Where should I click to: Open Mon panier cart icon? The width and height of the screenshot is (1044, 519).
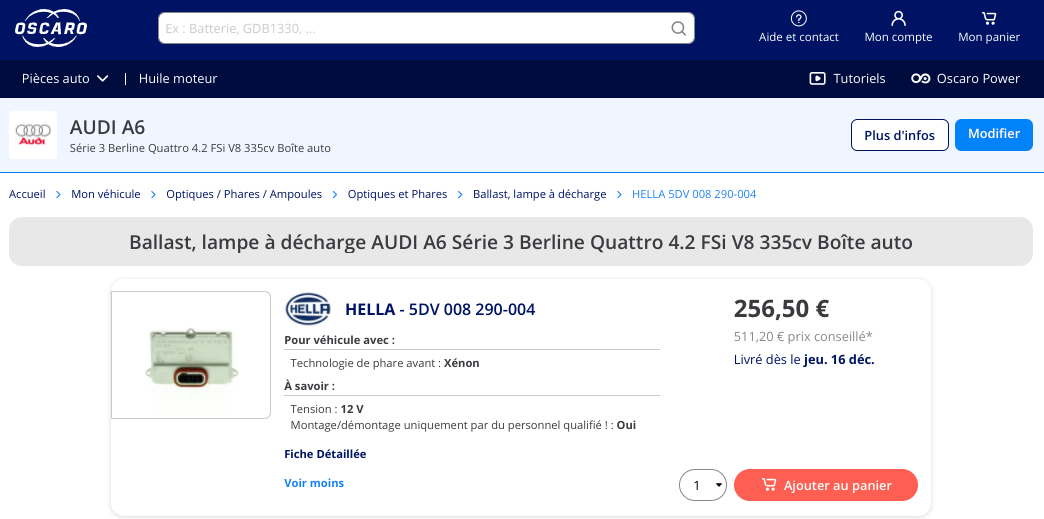[988, 18]
